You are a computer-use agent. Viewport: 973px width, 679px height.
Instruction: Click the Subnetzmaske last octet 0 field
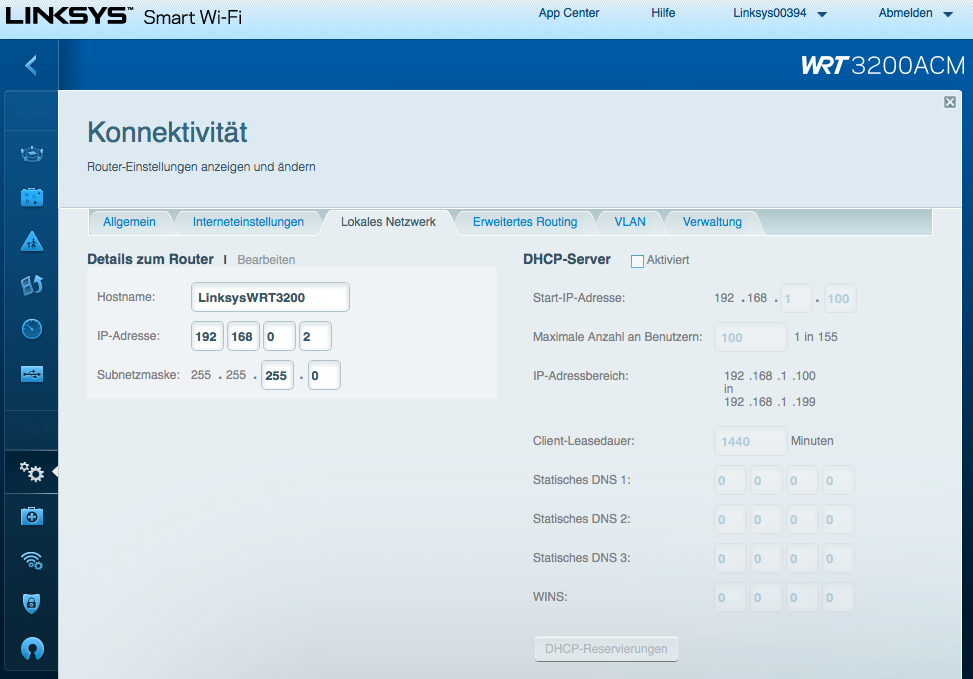point(324,375)
